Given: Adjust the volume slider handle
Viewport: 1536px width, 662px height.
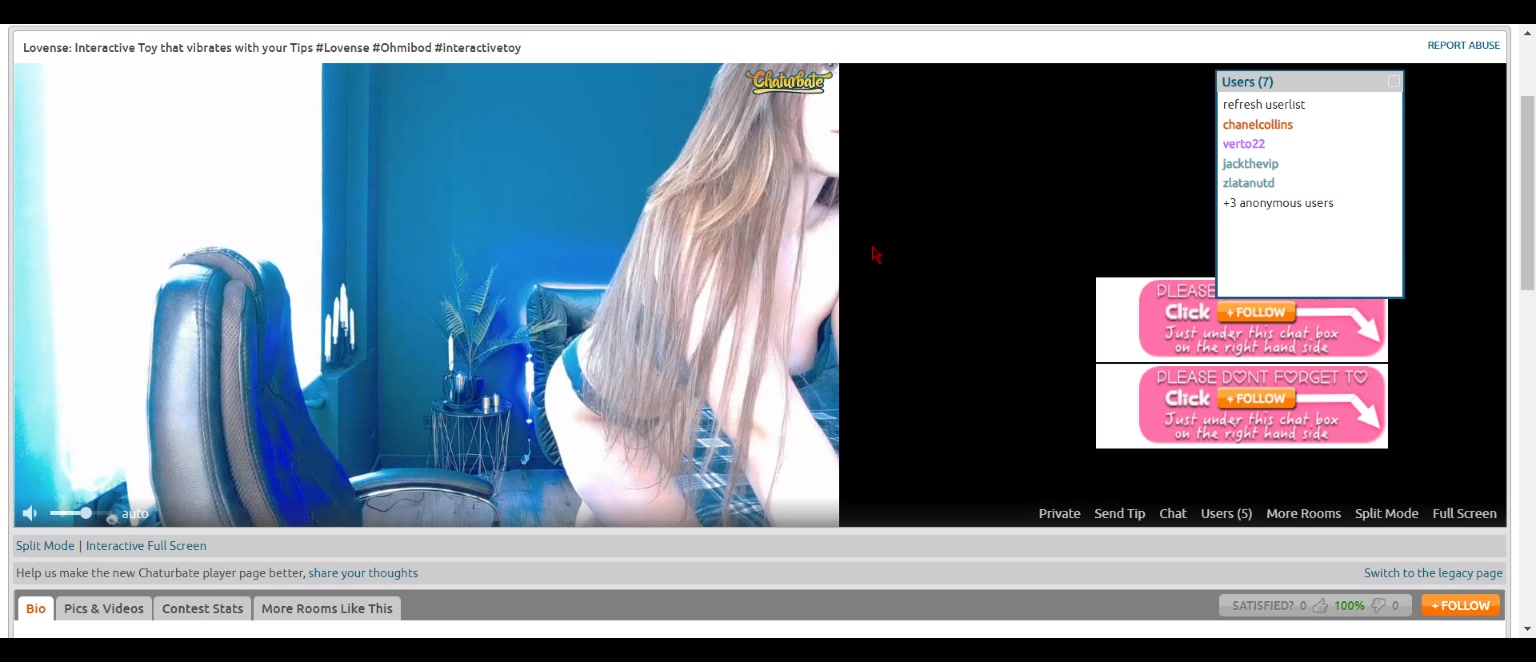Looking at the screenshot, I should click(x=86, y=513).
